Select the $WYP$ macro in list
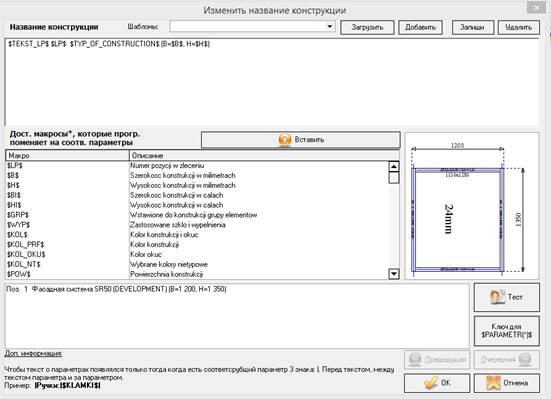 [197, 225]
